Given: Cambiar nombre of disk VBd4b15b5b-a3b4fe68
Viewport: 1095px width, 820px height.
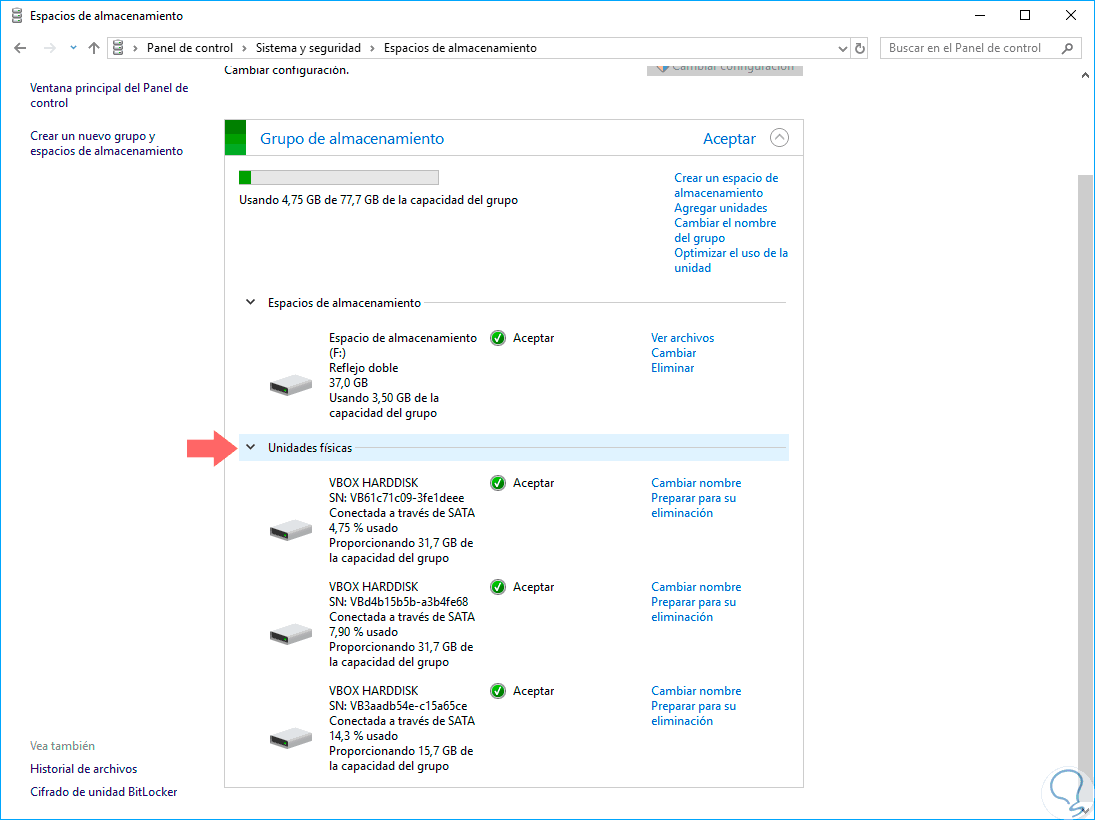Looking at the screenshot, I should pos(696,587).
